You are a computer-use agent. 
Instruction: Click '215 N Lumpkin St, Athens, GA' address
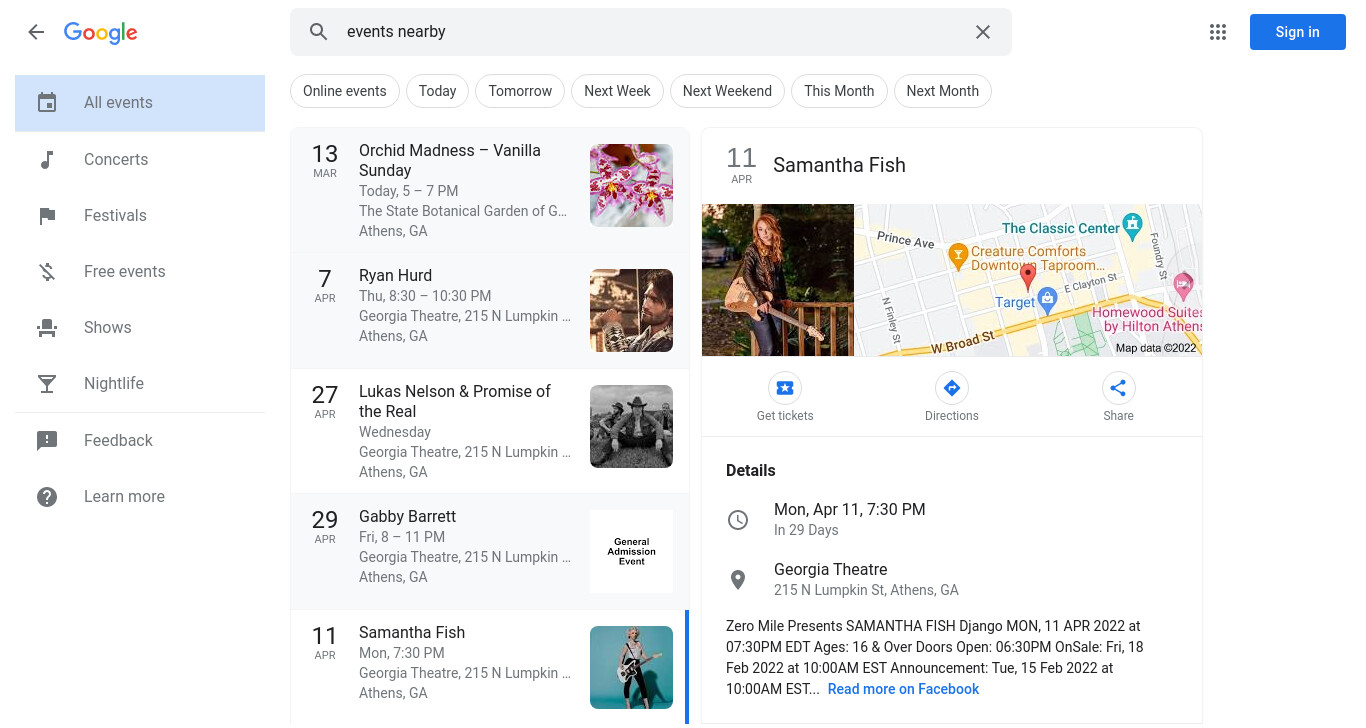pyautogui.click(x=866, y=590)
